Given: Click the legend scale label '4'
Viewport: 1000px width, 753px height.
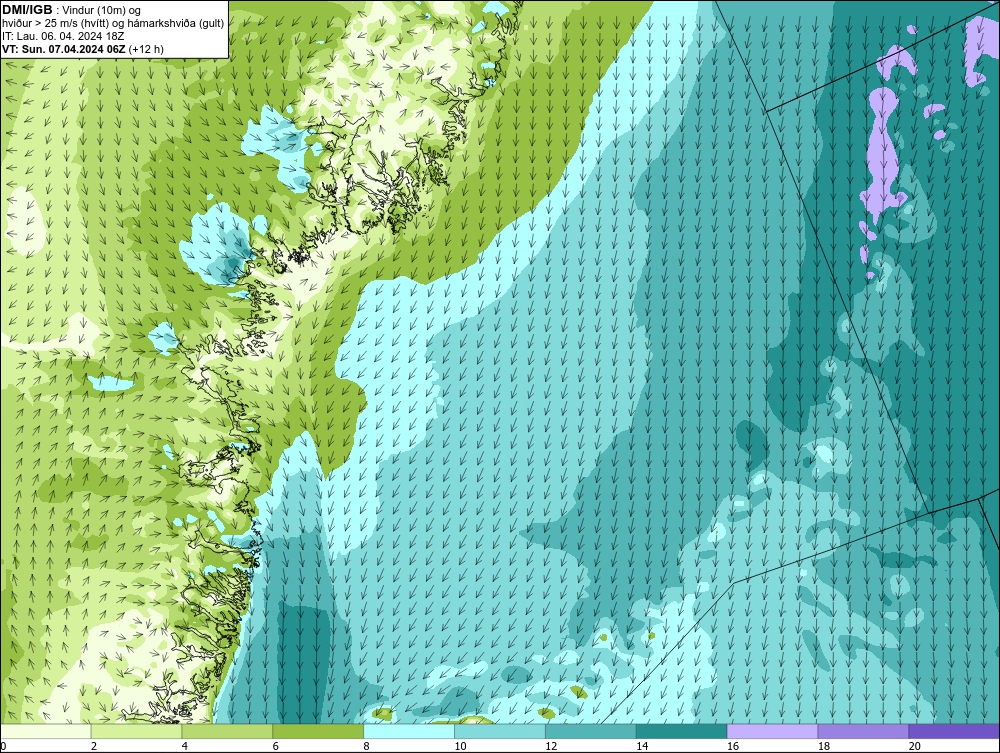Looking at the screenshot, I should point(185,746).
